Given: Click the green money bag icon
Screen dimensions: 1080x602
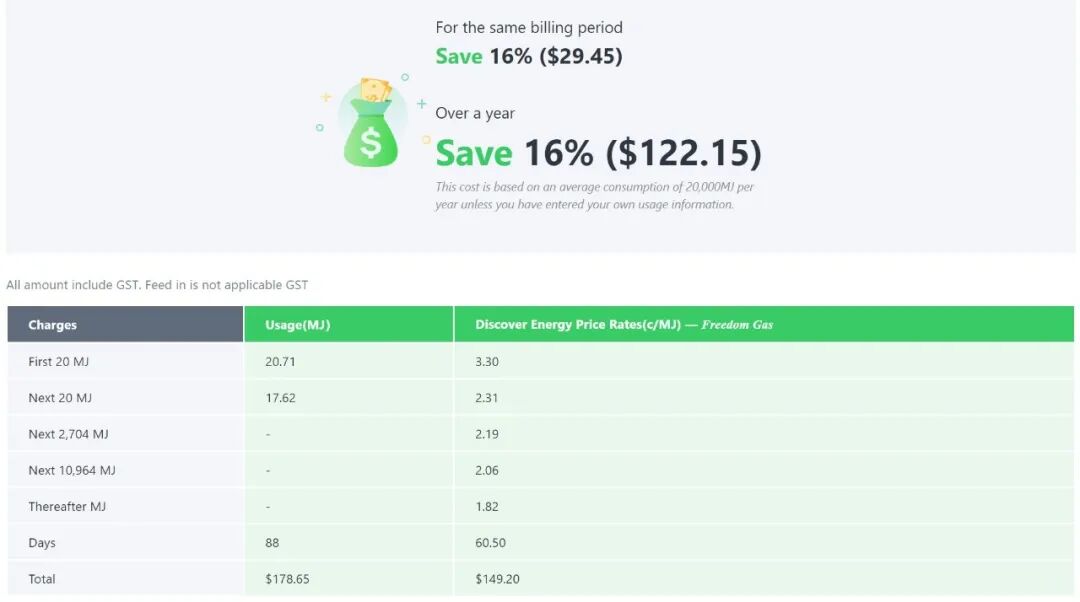Looking at the screenshot, I should pyautogui.click(x=371, y=123).
